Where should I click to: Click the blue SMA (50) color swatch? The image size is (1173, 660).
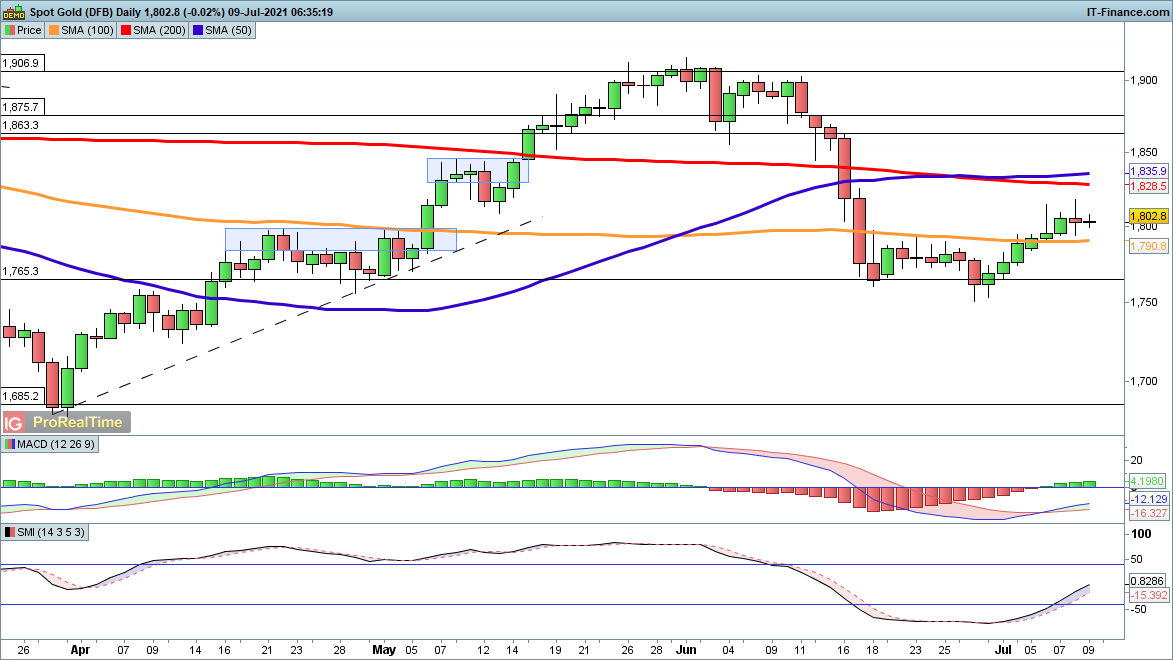tap(199, 30)
